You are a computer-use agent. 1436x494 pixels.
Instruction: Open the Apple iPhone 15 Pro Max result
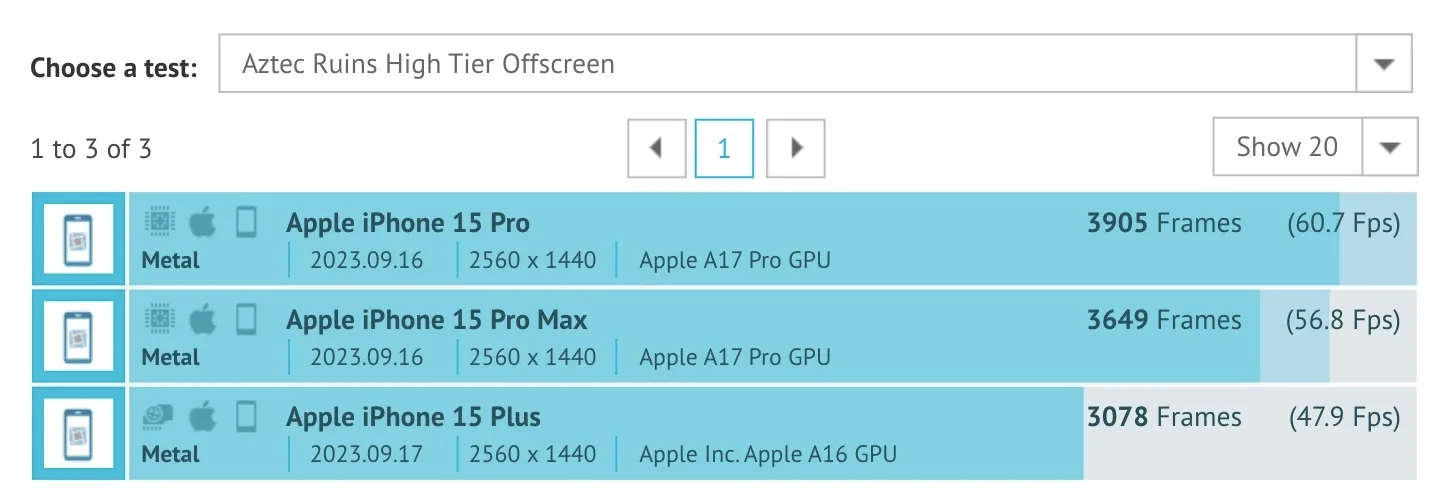(x=437, y=320)
